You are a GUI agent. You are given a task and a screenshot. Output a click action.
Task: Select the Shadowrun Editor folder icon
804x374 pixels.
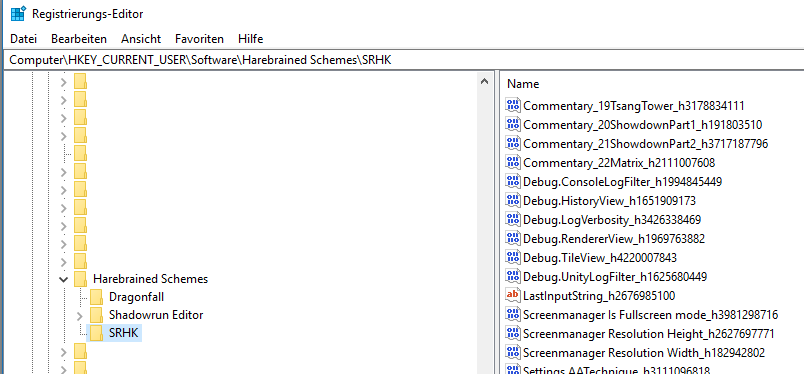pyautogui.click(x=96, y=314)
